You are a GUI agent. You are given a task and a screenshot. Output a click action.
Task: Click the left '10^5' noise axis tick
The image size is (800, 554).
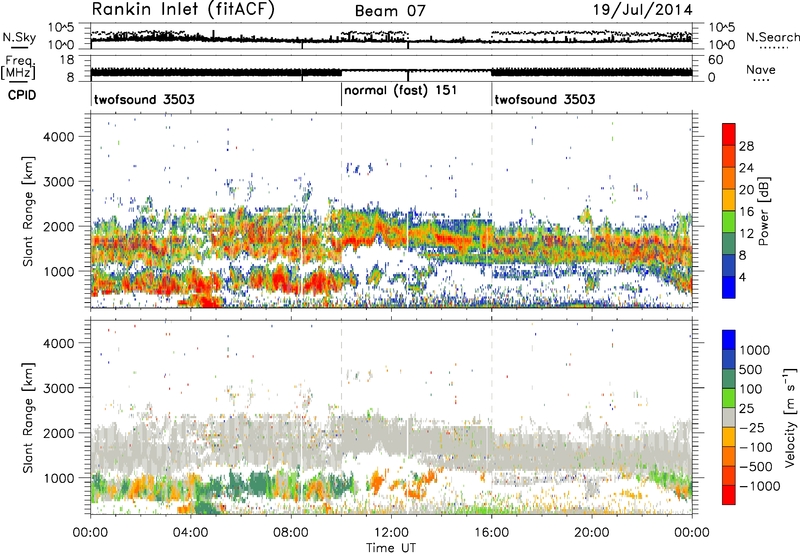[62, 27]
